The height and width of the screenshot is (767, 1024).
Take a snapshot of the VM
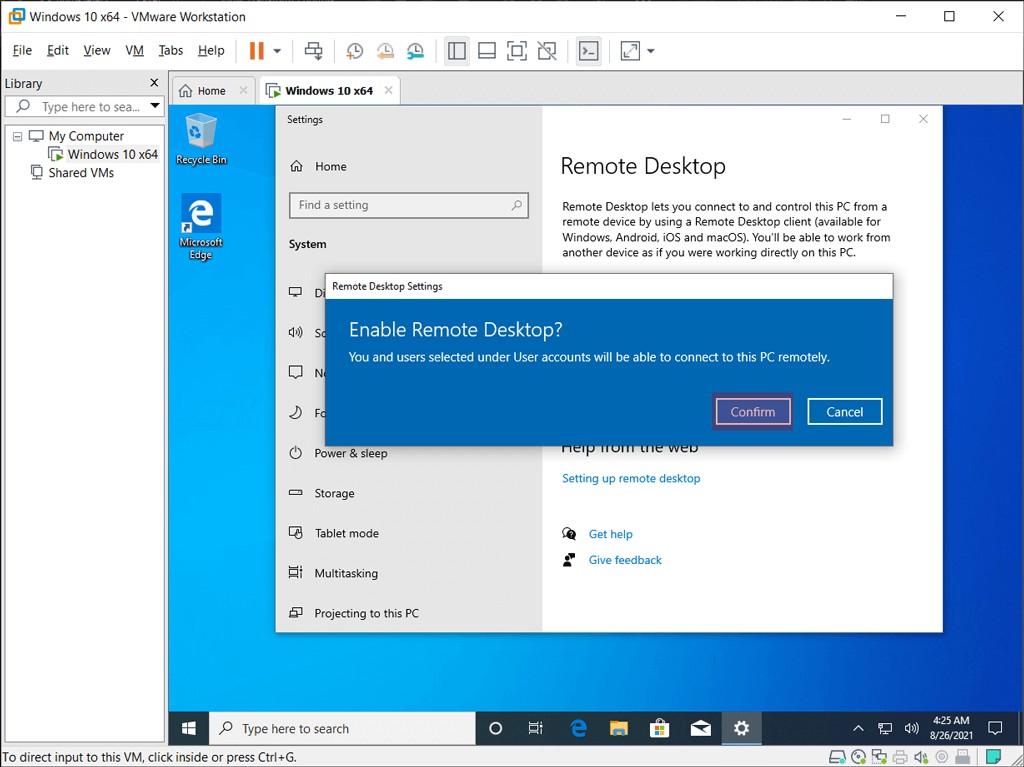point(354,51)
